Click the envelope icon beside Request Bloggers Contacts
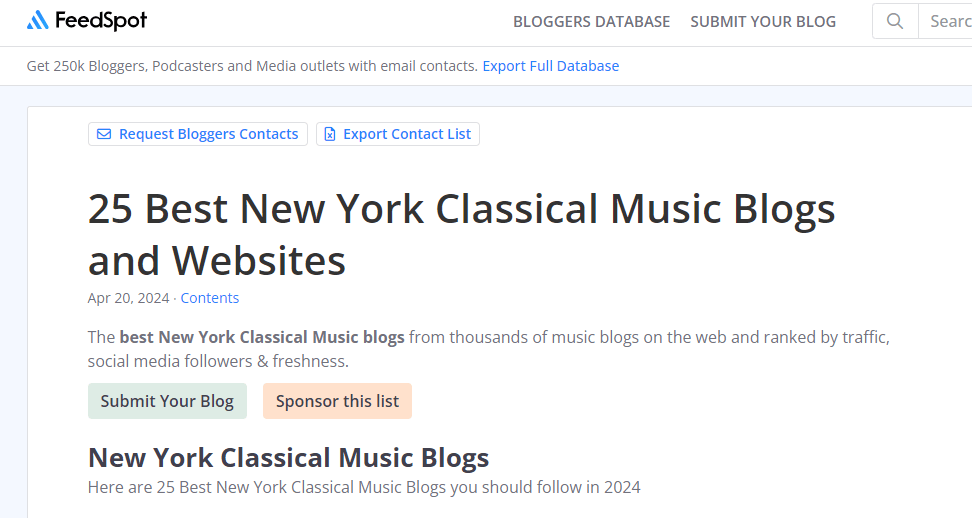 tap(104, 134)
